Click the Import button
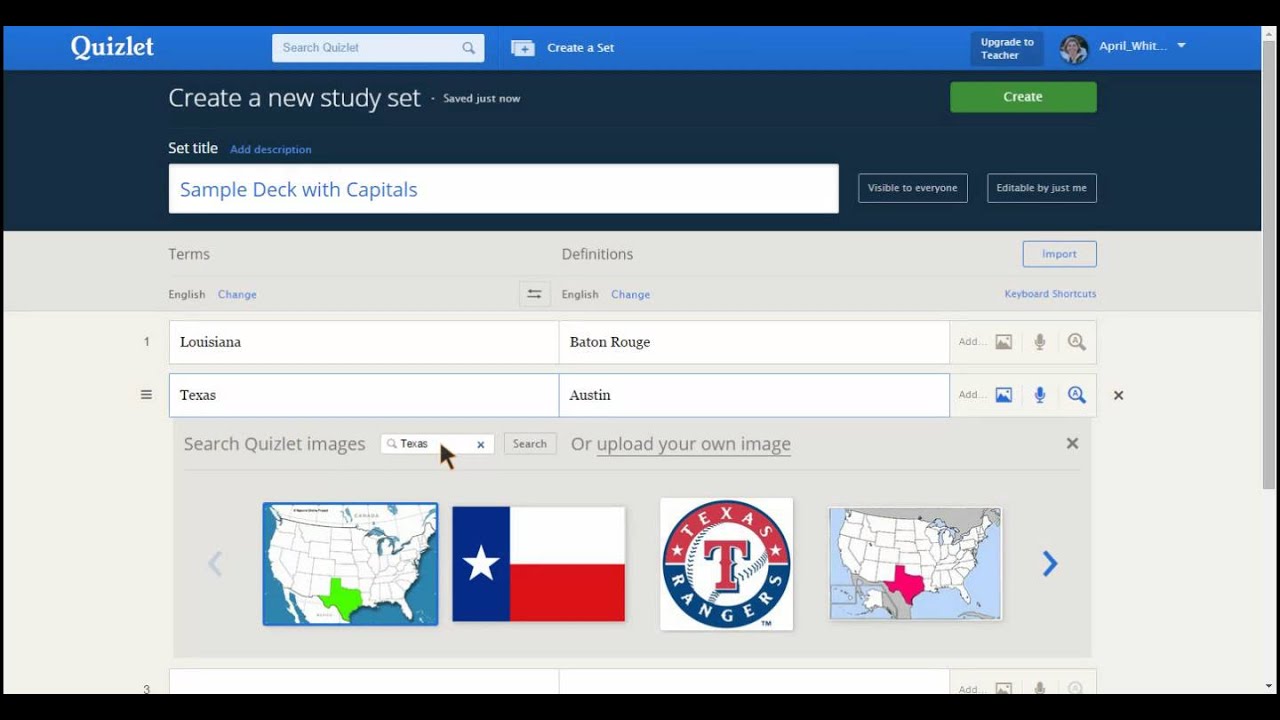Screen dimensions: 1280x720 click(1059, 254)
